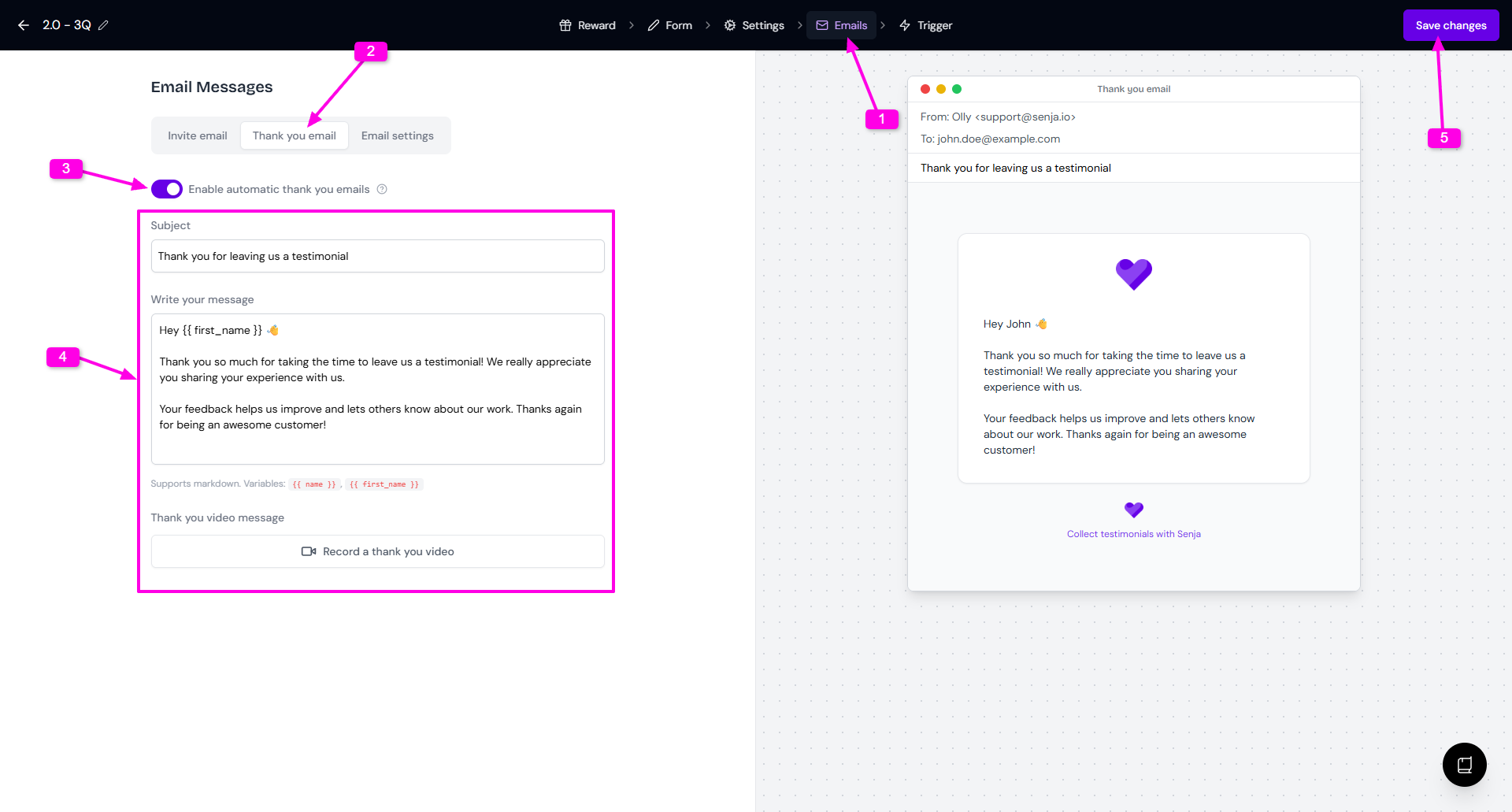
Task: Click the help icon beside automatic thank you emails
Action: [x=382, y=189]
